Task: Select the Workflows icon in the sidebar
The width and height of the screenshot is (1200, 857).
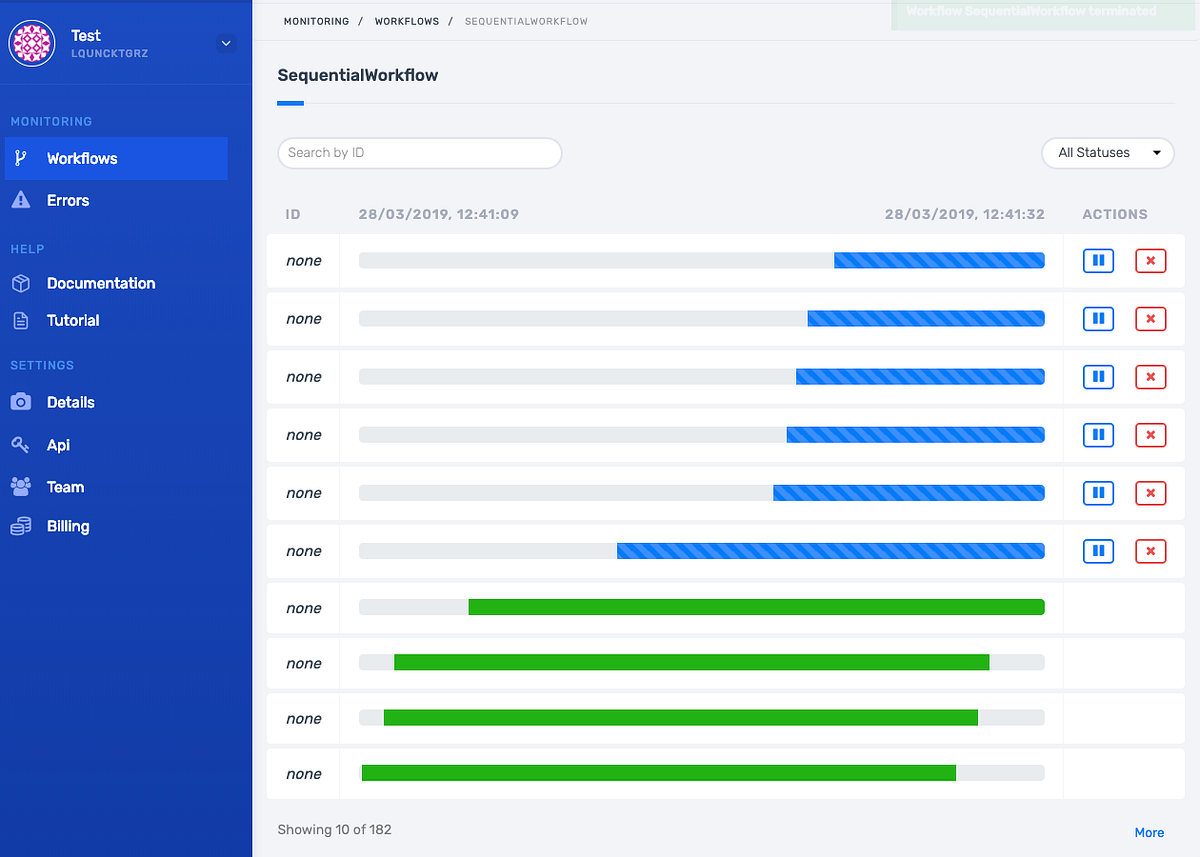Action: point(20,158)
